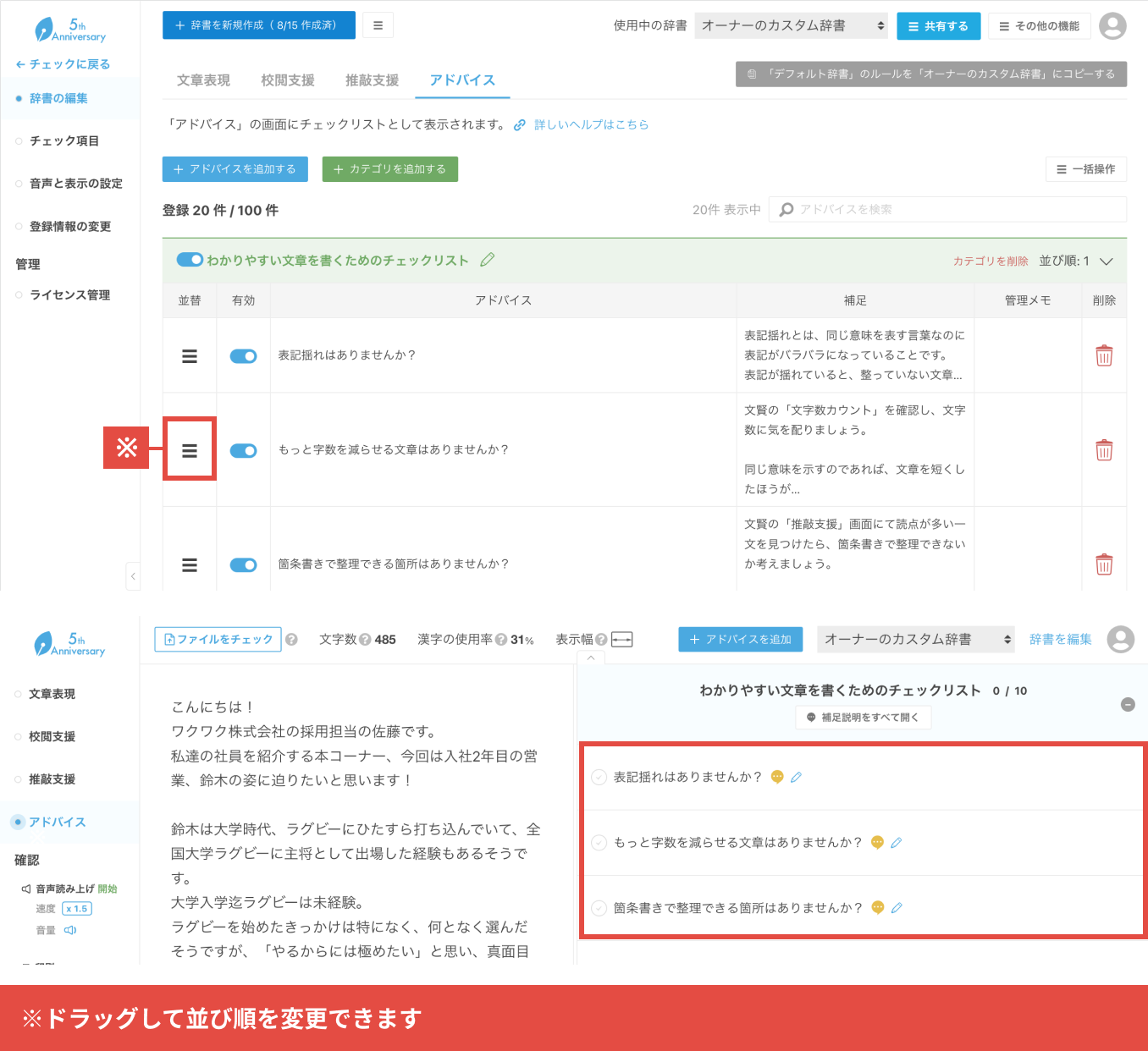The width and height of the screenshot is (1148, 1051).
Task: Collapse the editor sidebar with the chevron handle
Action: click(133, 575)
